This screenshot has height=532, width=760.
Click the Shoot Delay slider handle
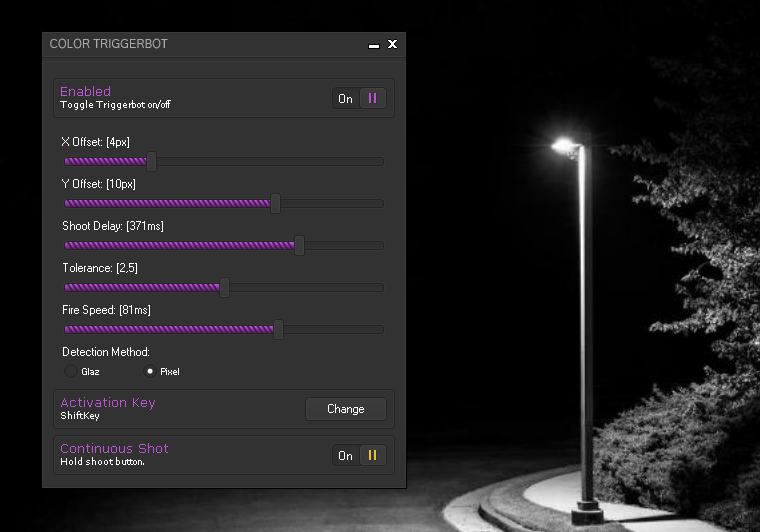[x=300, y=245]
